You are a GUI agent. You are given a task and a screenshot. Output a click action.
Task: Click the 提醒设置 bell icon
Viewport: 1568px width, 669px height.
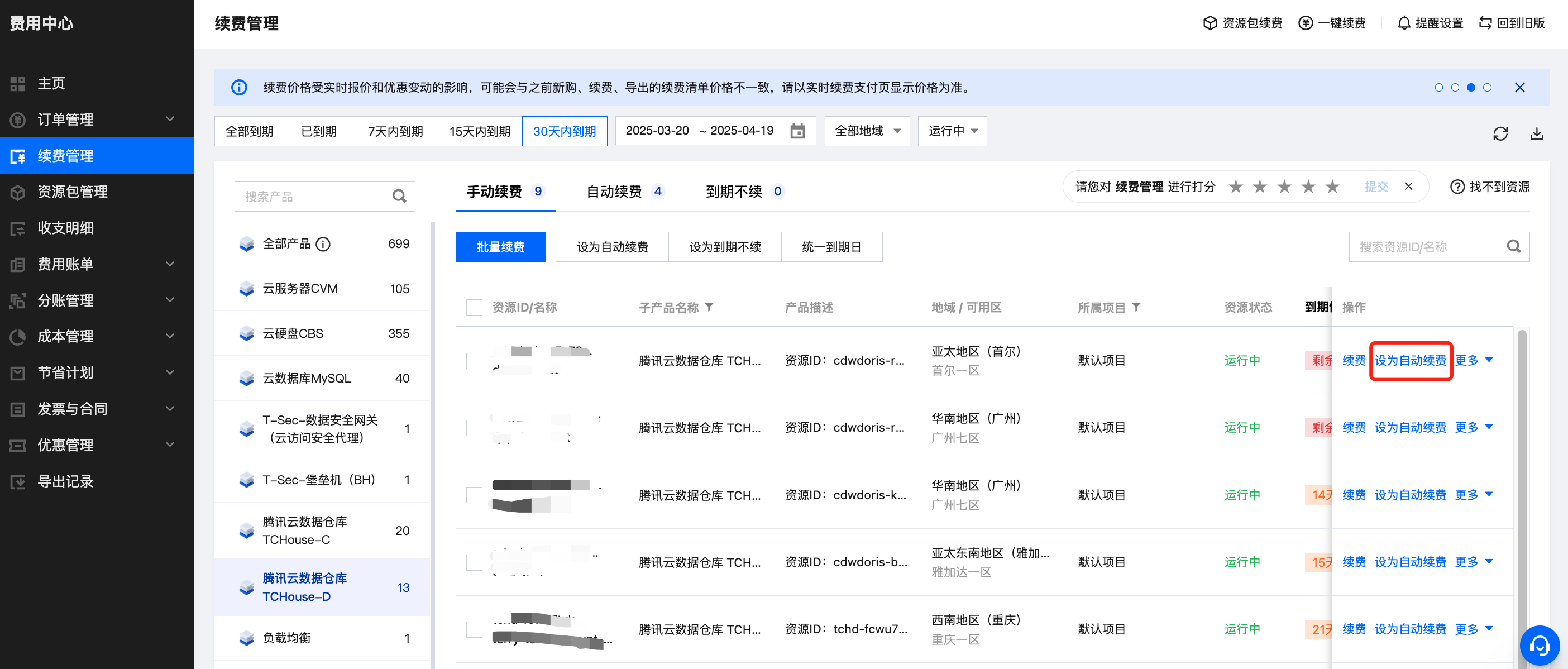coord(1404,23)
